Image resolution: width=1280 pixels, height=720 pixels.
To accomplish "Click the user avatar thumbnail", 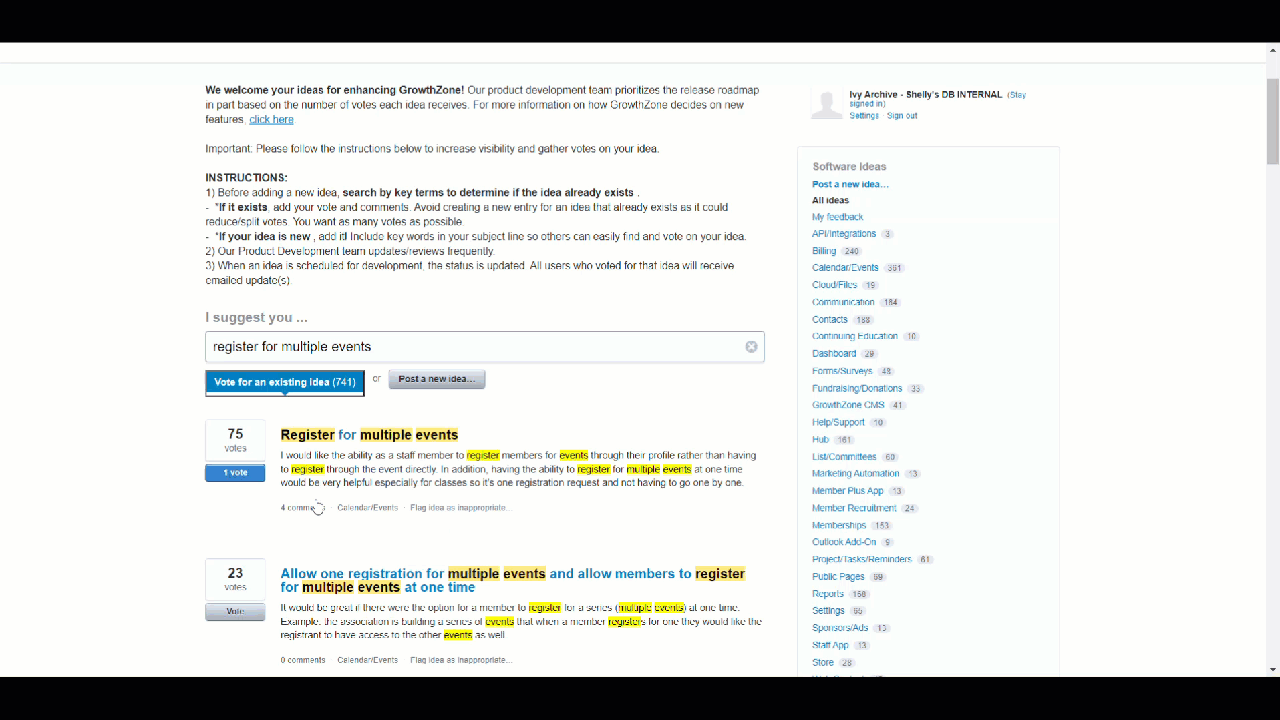I will (826, 104).
